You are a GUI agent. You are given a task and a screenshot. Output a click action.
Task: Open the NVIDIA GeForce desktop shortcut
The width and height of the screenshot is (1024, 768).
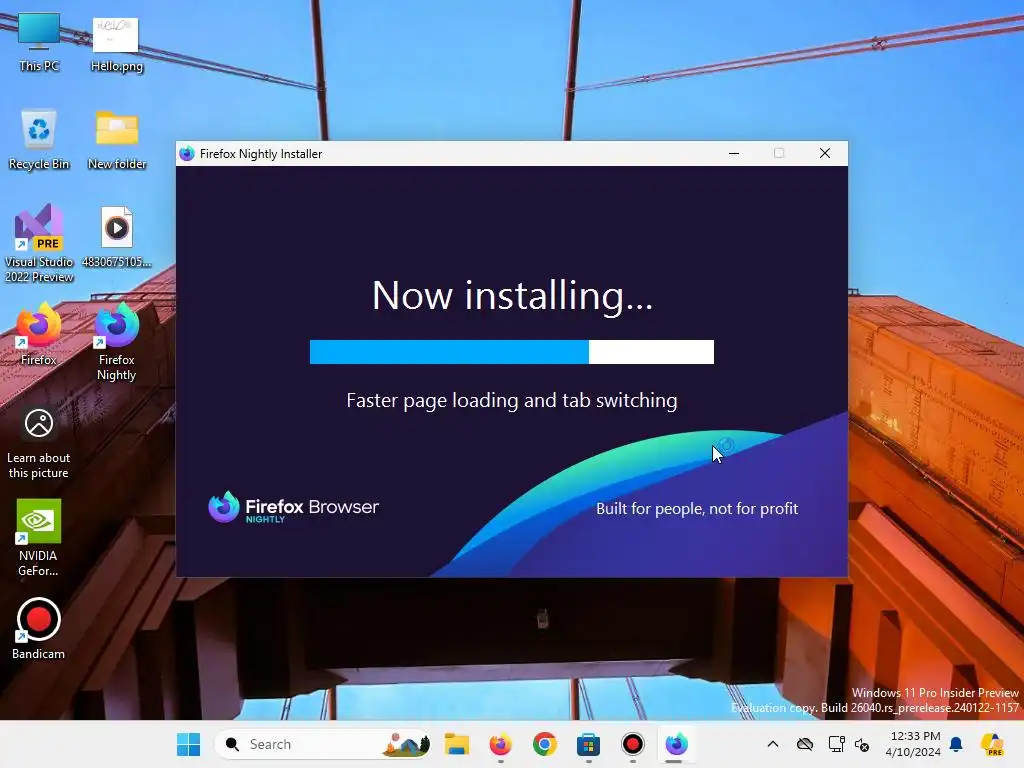pos(39,537)
